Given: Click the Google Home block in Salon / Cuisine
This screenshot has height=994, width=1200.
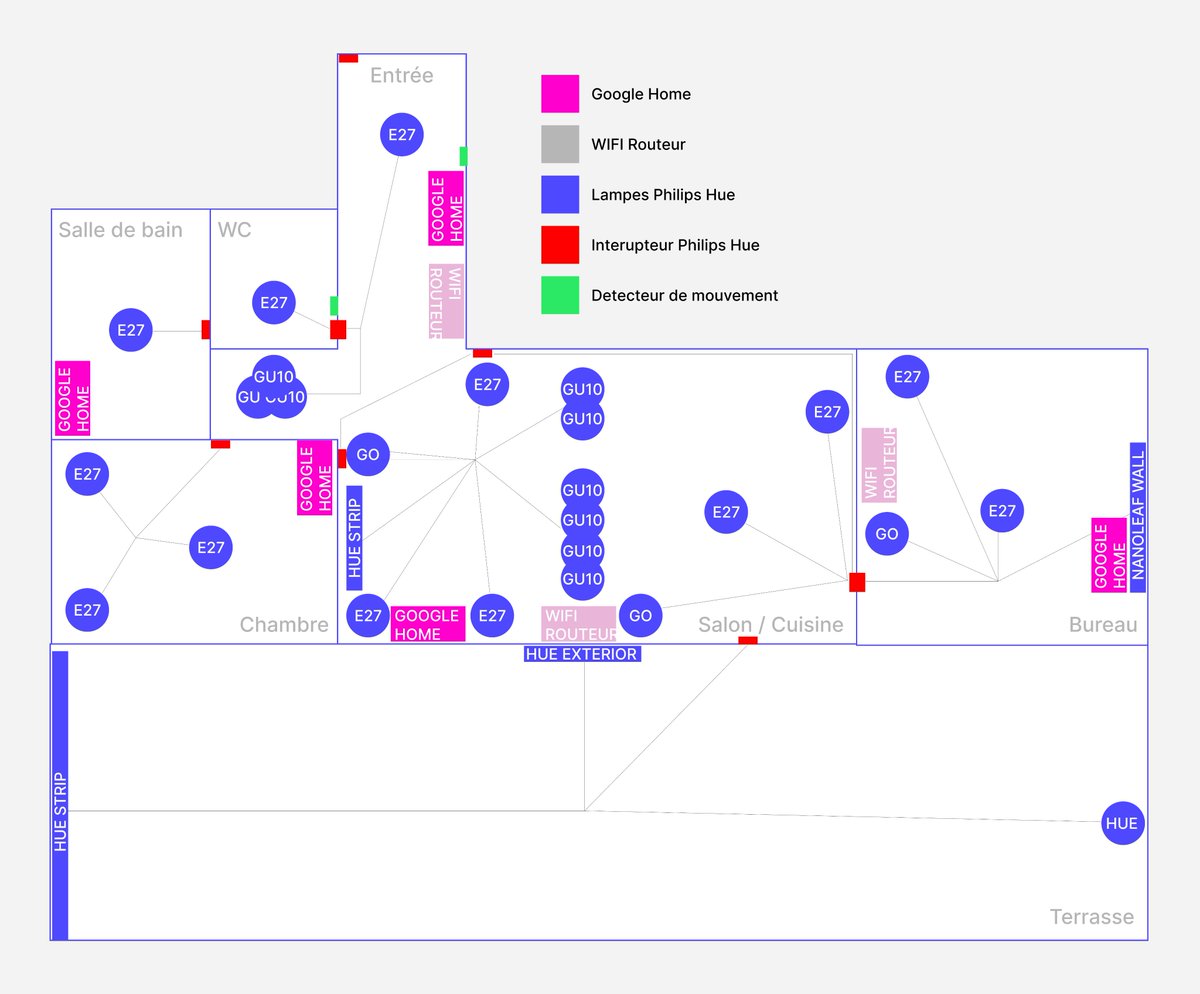Looking at the screenshot, I should click(x=428, y=624).
